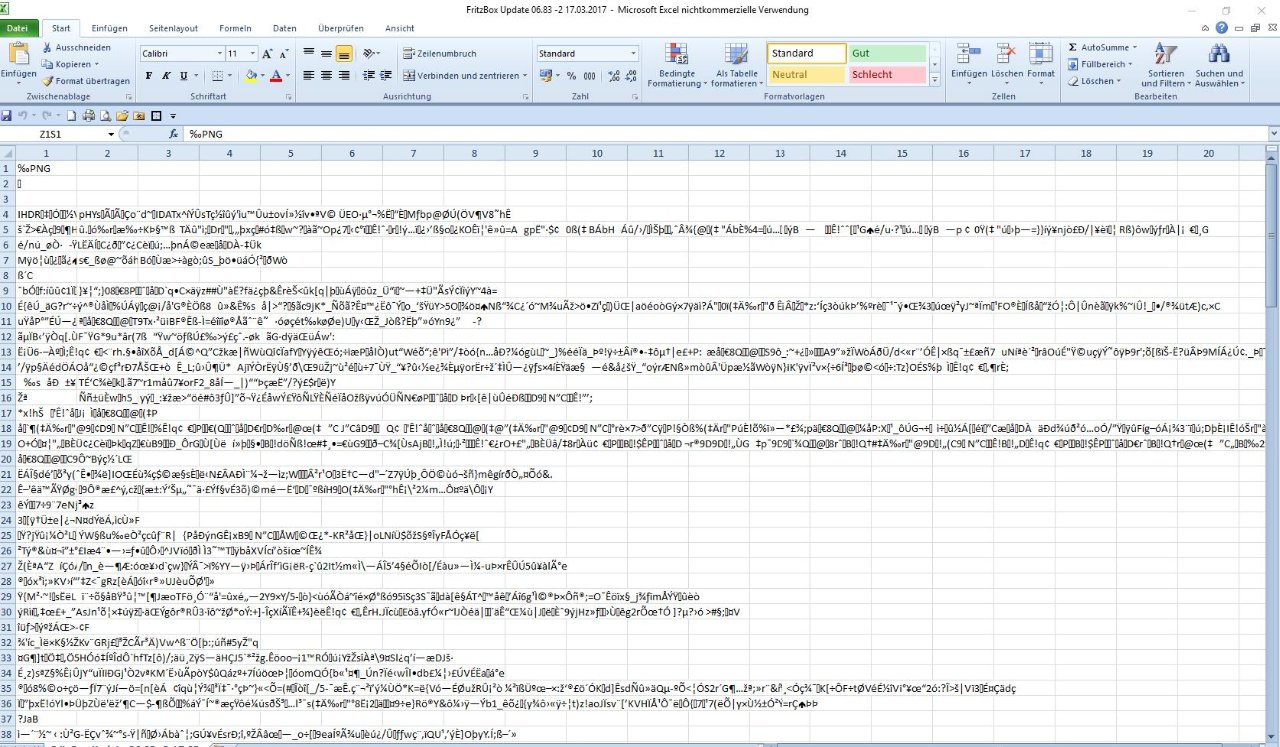Open number format Standard dropdown
Image resolution: width=1280 pixels, height=747 pixels.
click(x=633, y=53)
